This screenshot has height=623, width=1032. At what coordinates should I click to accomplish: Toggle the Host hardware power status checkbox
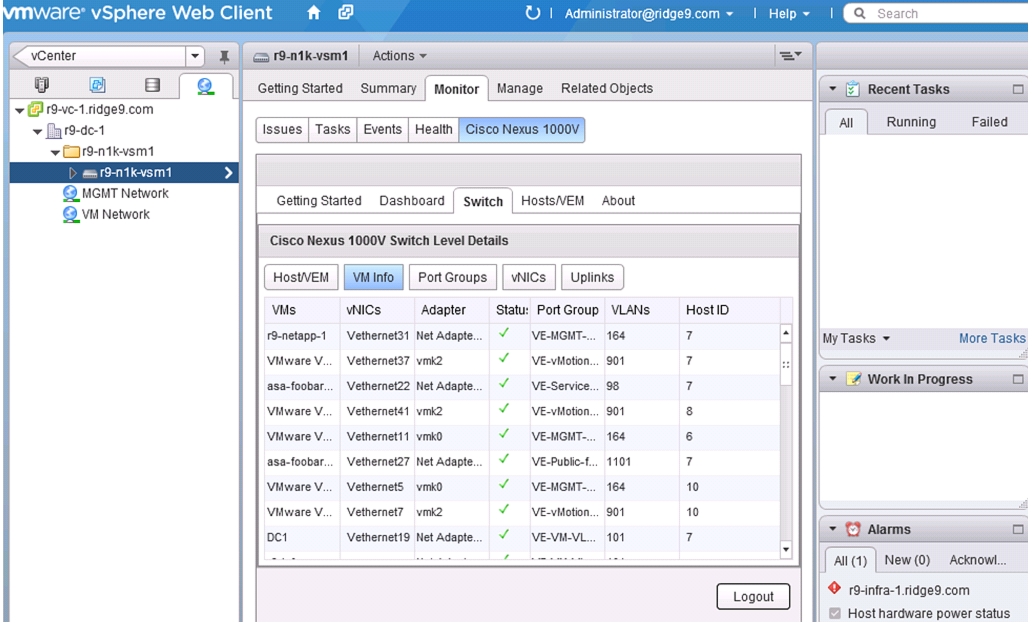coord(835,613)
